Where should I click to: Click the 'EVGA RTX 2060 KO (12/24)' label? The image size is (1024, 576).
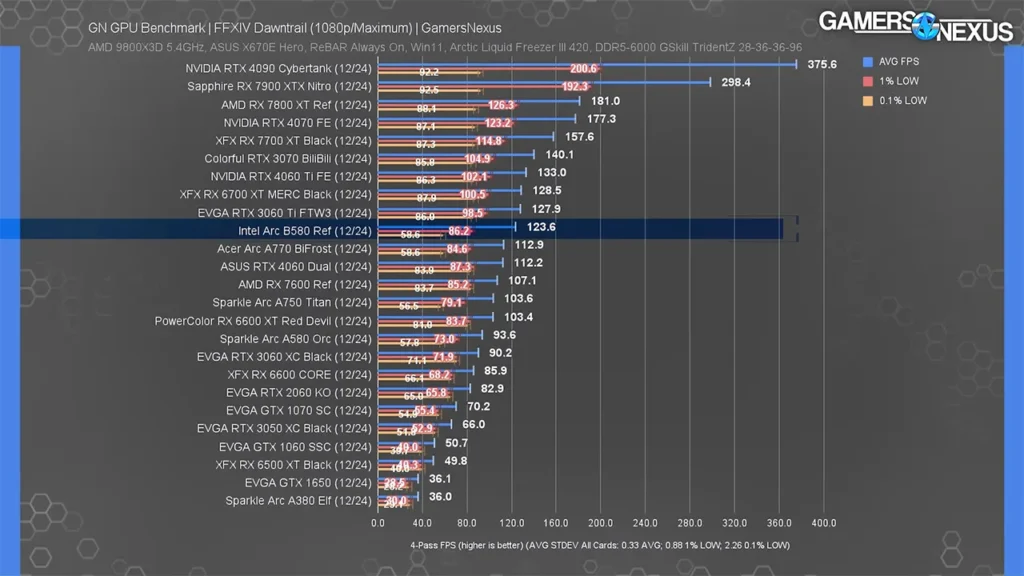click(298, 392)
